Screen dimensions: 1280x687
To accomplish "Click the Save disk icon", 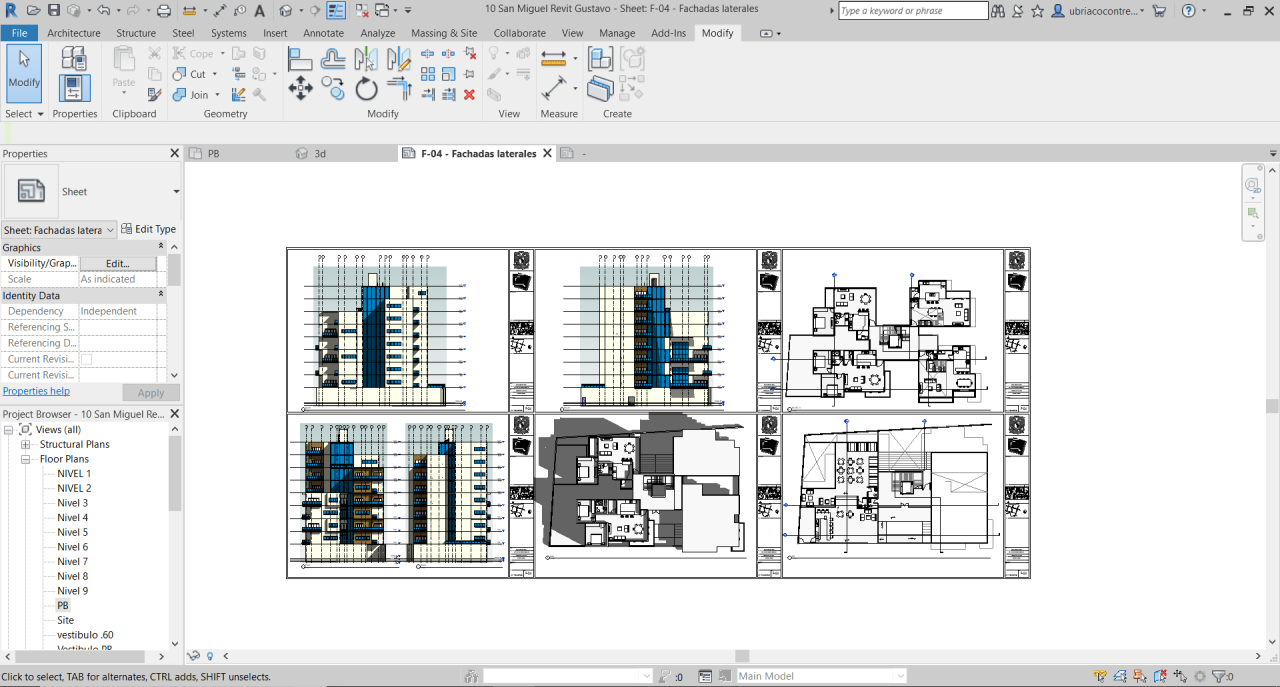I will point(54,10).
